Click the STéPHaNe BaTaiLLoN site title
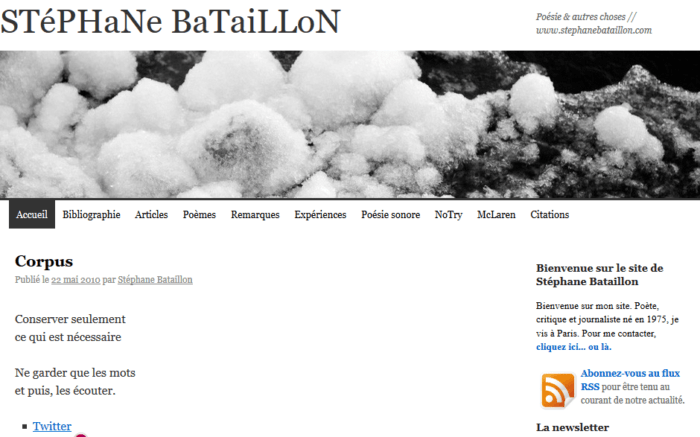 [x=170, y=22]
